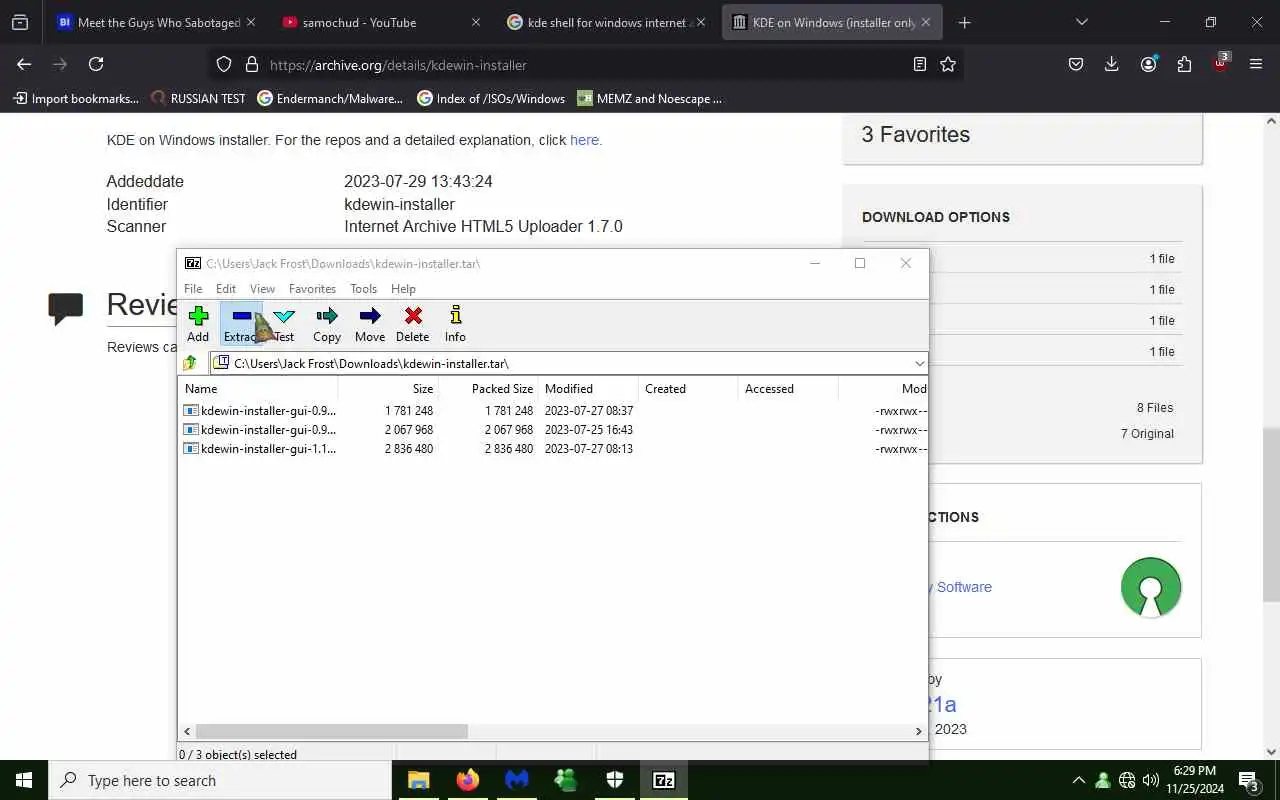The image size is (1280, 800).
Task: Click the taskbar search box
Action: coord(220,780)
